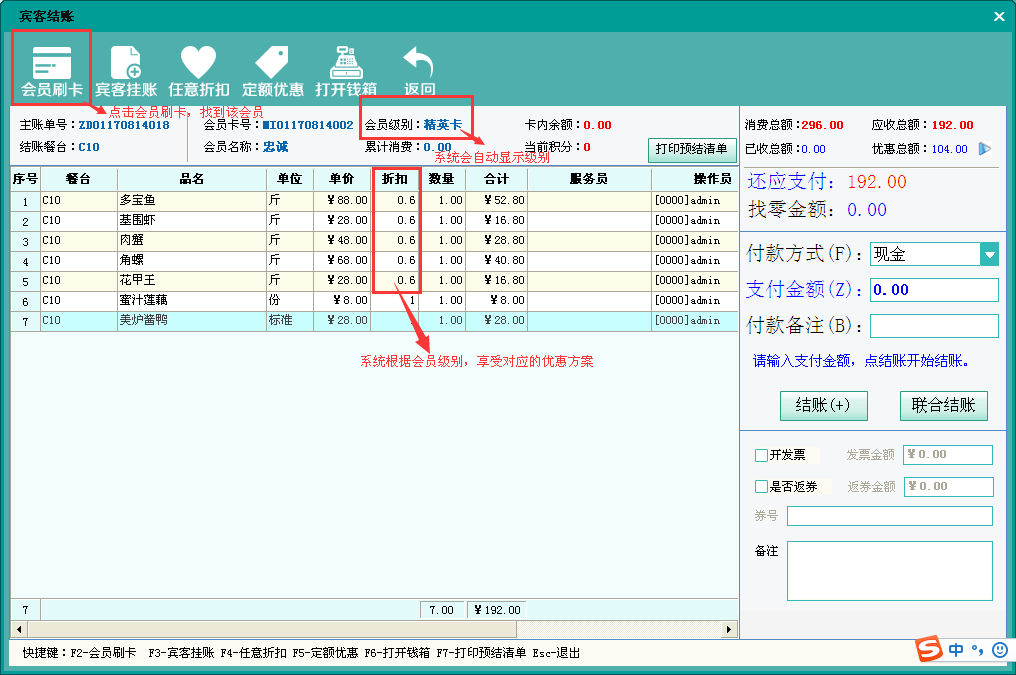1016x675 pixels.
Task: Tick the 是否返券 coupon checkbox
Action: pos(762,487)
